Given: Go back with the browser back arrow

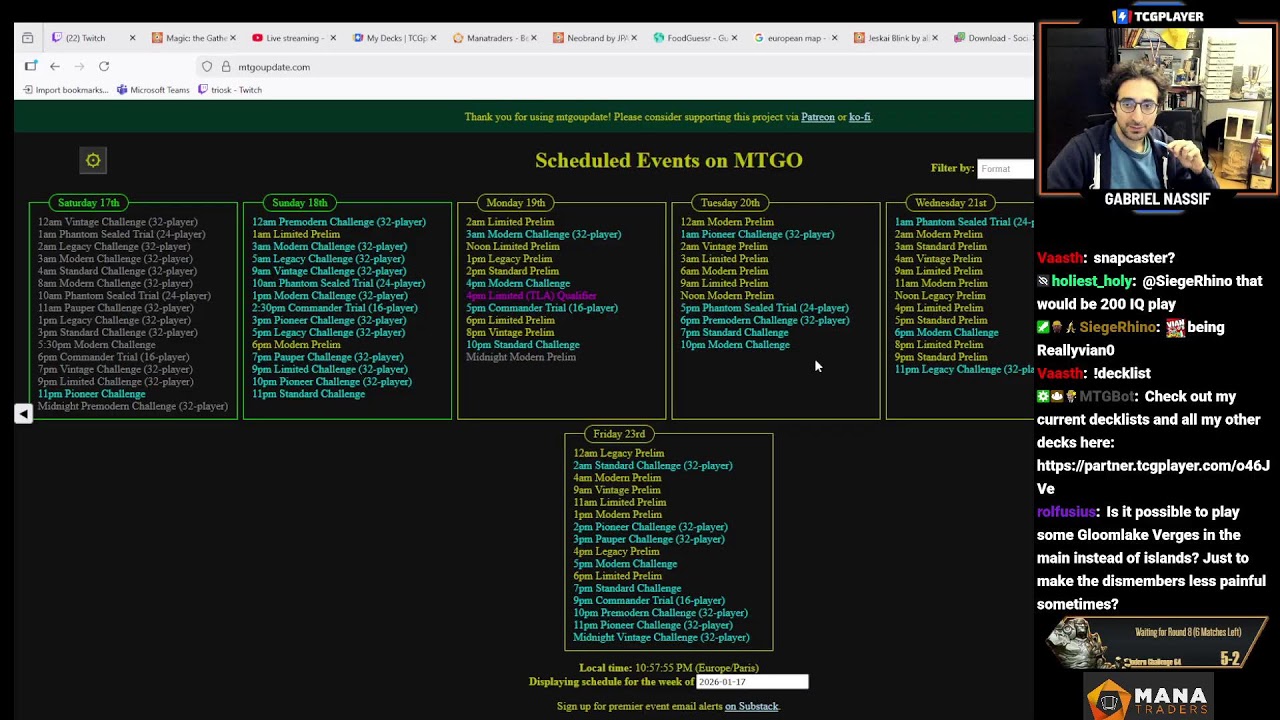Looking at the screenshot, I should (x=55, y=67).
